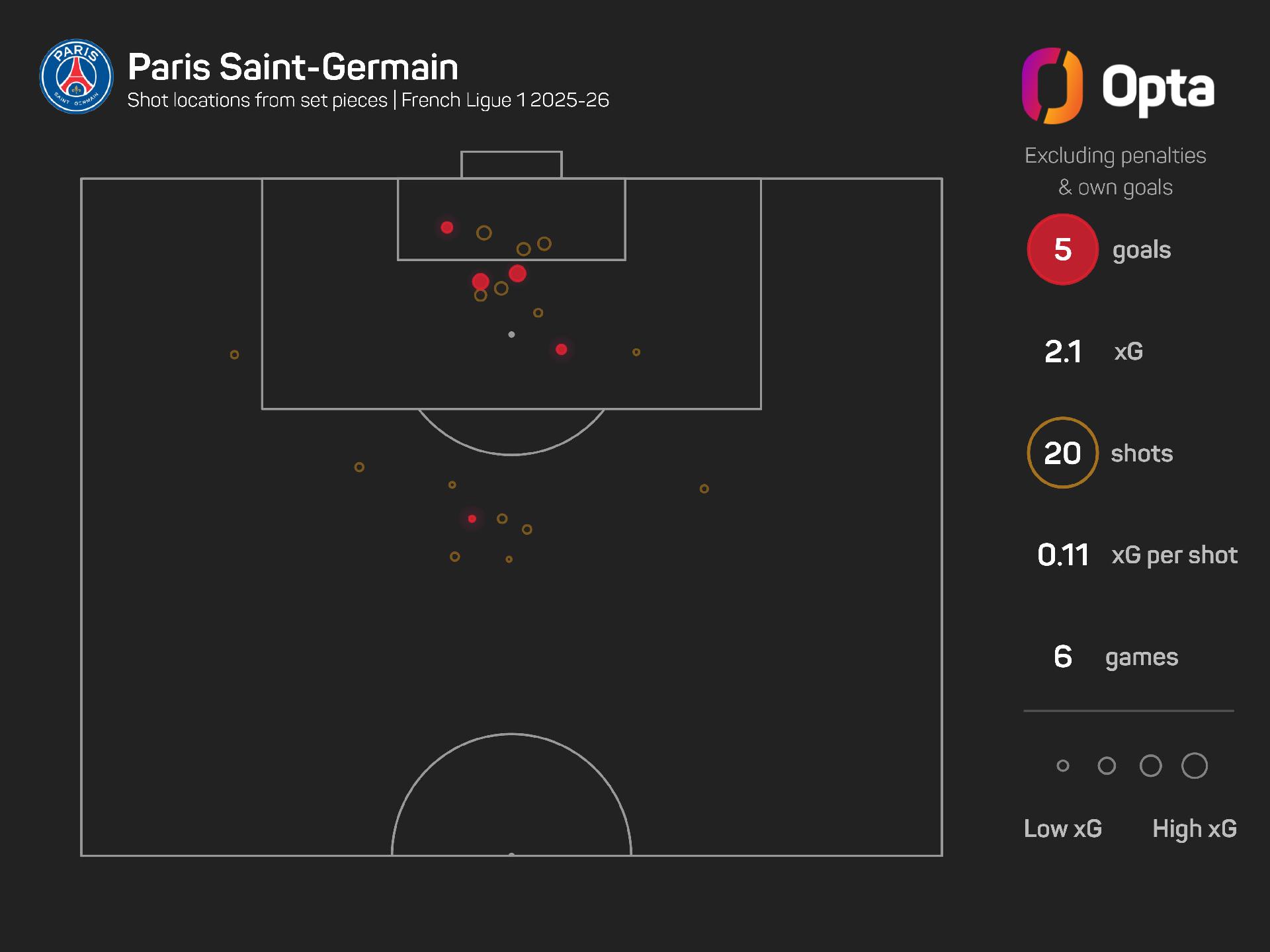Click the grey penalty spot dot
This screenshot has height=952, width=1270.
tap(511, 335)
